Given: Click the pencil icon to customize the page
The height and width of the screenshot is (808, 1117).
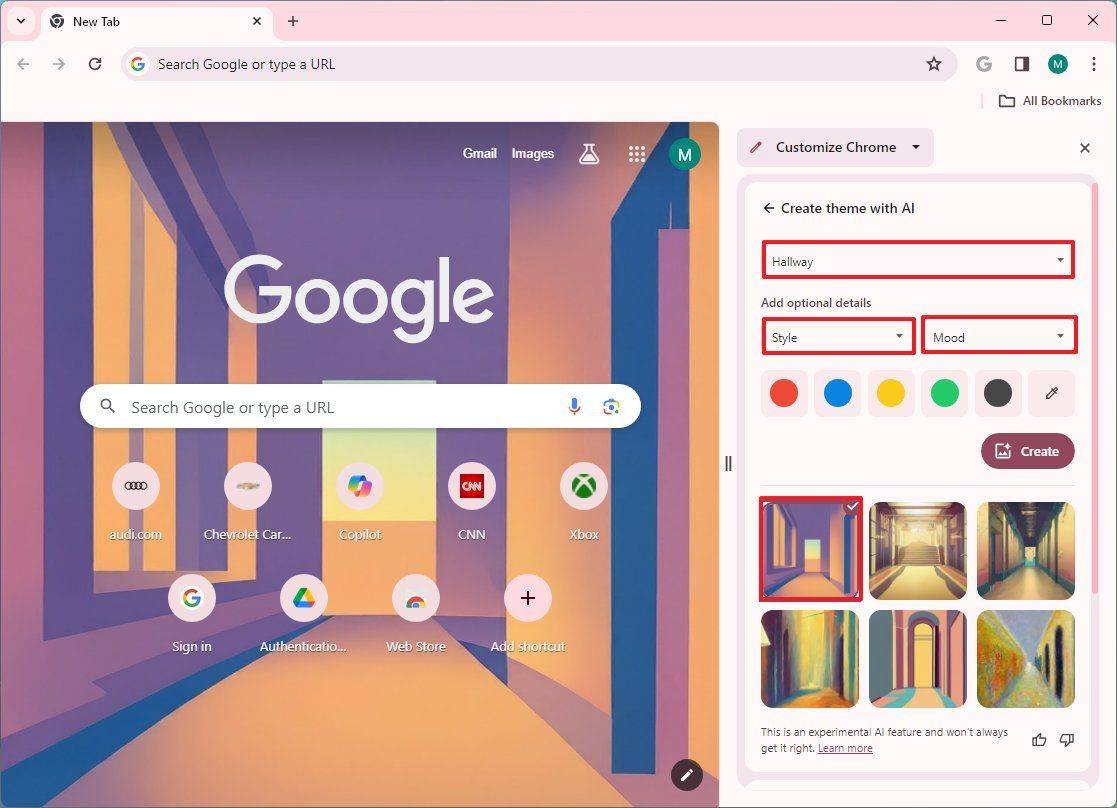Looking at the screenshot, I should [687, 775].
